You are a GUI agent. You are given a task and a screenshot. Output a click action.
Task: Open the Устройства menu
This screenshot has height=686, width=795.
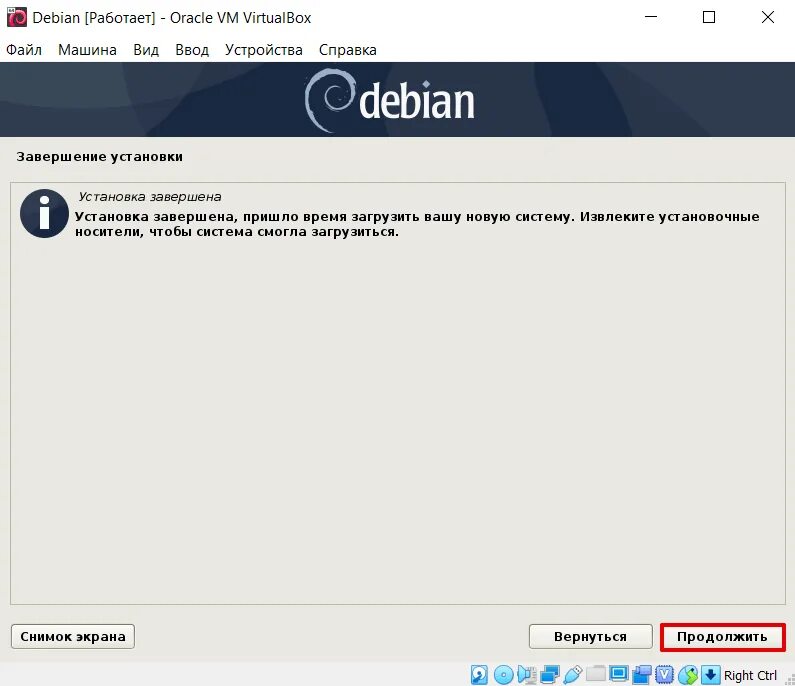point(264,50)
